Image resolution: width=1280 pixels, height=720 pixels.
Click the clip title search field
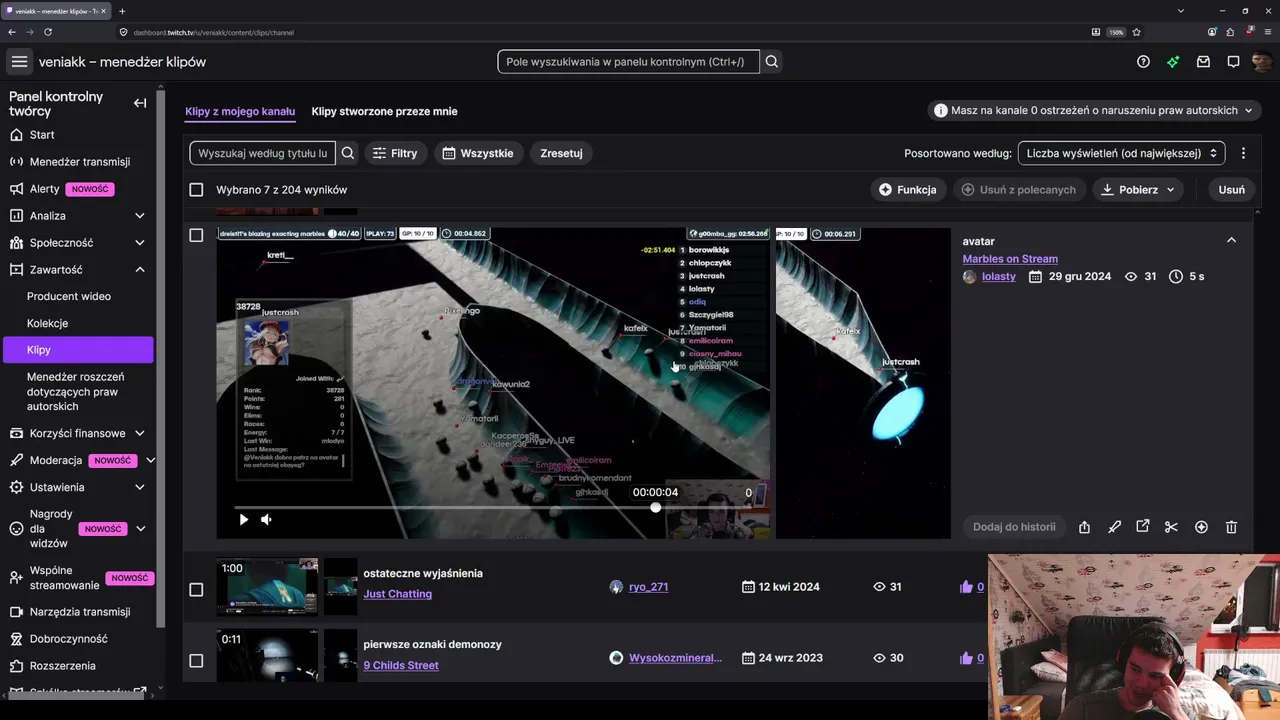click(x=262, y=153)
